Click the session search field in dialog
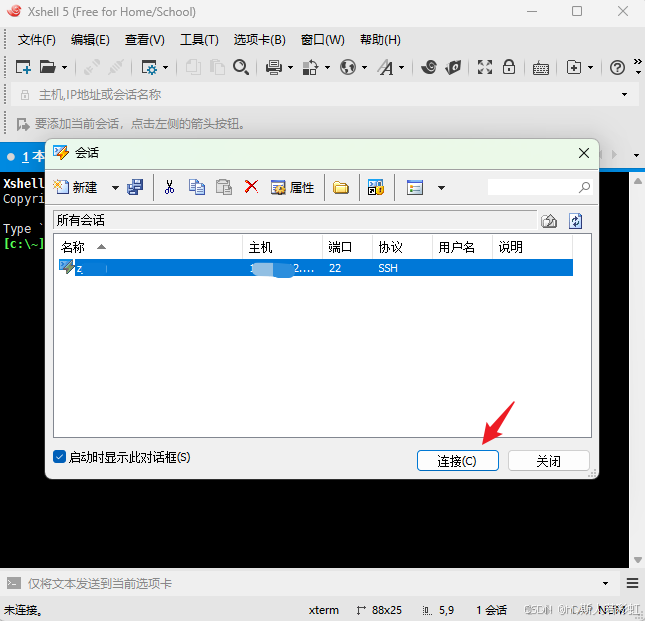 [x=540, y=187]
